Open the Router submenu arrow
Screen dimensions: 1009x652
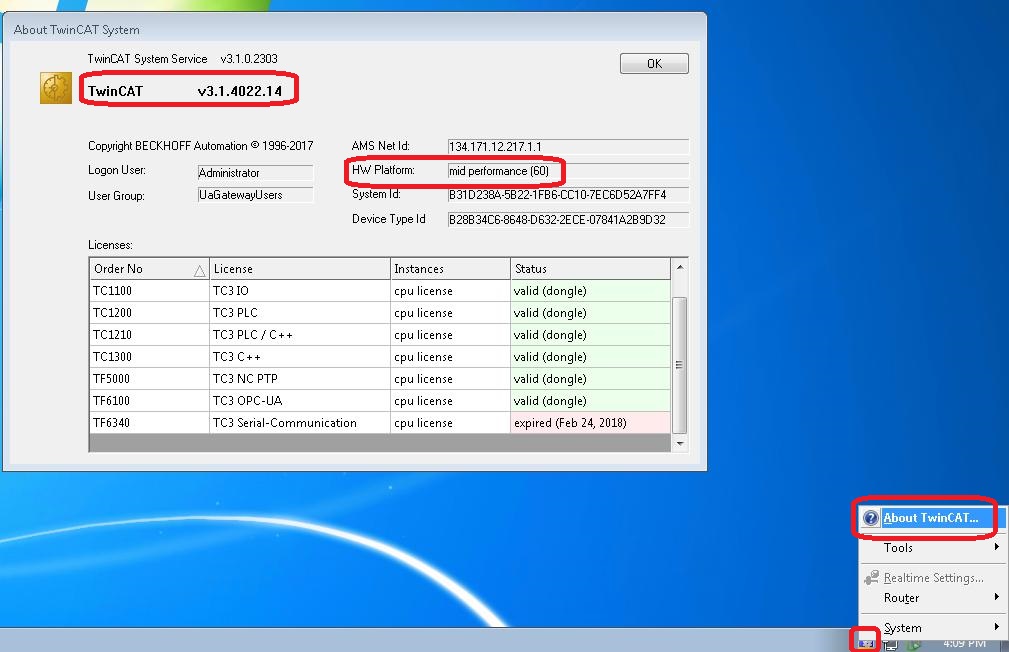click(x=996, y=598)
